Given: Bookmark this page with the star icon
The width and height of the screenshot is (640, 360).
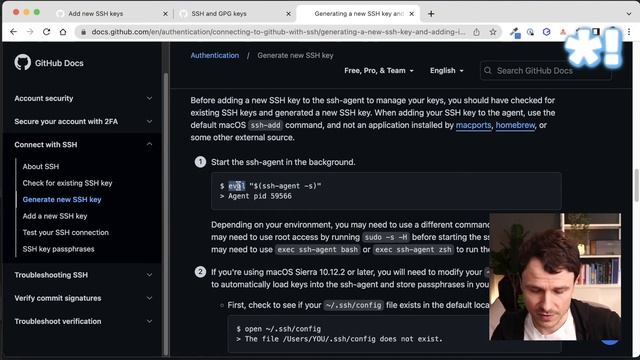Looking at the screenshot, I should (x=493, y=32).
